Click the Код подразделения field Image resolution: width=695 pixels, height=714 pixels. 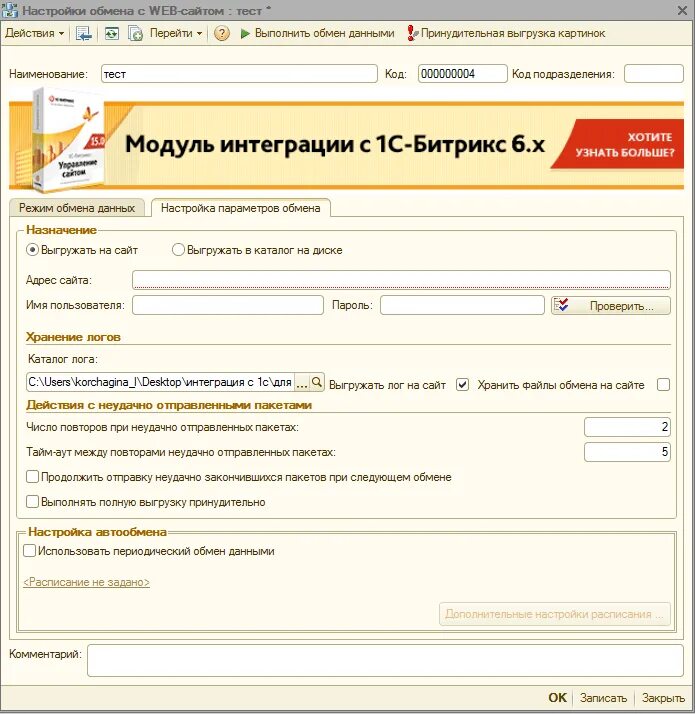pos(654,74)
